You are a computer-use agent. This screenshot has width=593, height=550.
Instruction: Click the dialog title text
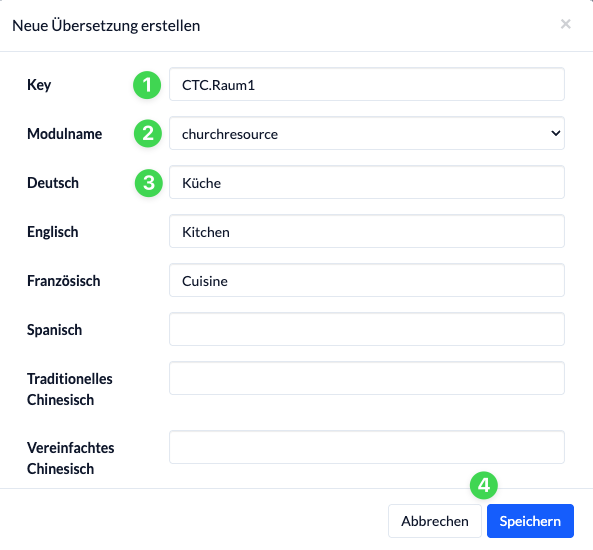(106, 26)
